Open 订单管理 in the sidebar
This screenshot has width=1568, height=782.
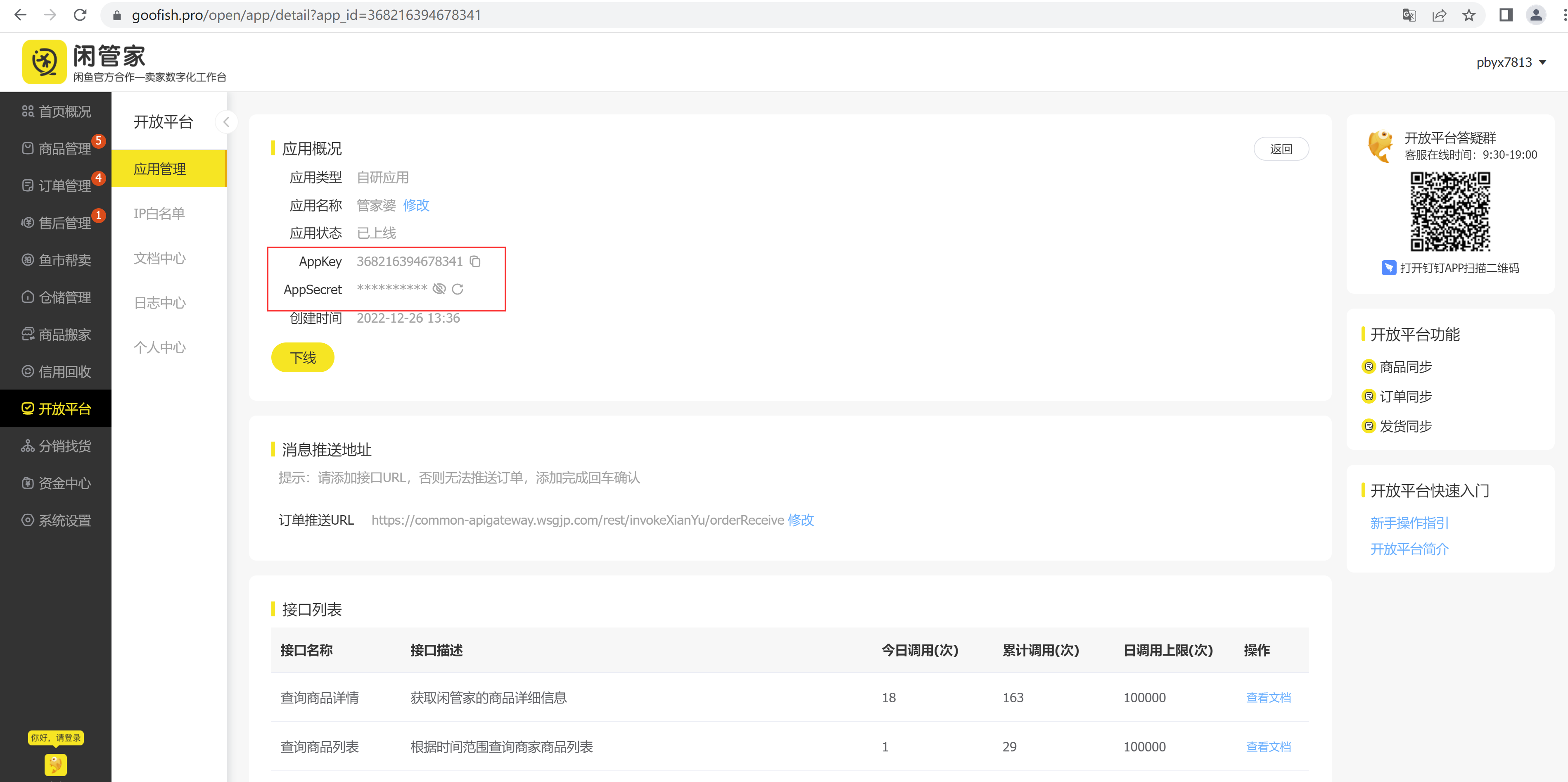[x=55, y=186]
